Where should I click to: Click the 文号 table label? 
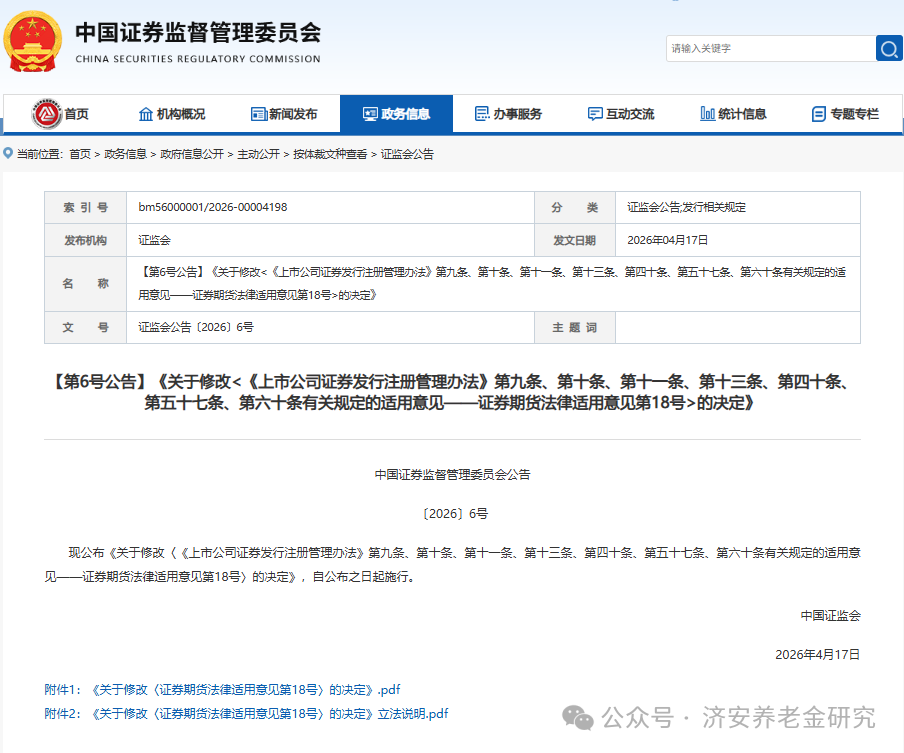pyautogui.click(x=85, y=327)
